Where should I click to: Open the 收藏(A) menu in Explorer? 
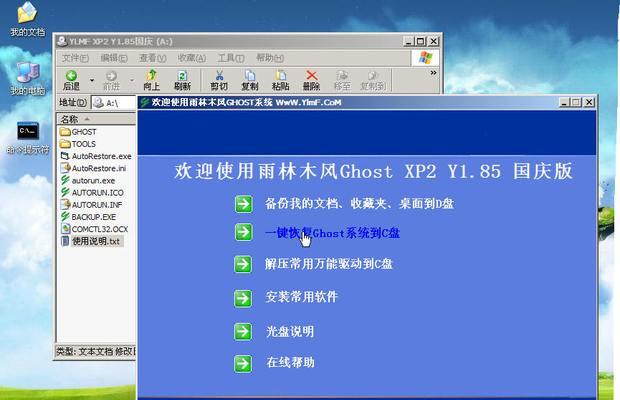point(192,58)
